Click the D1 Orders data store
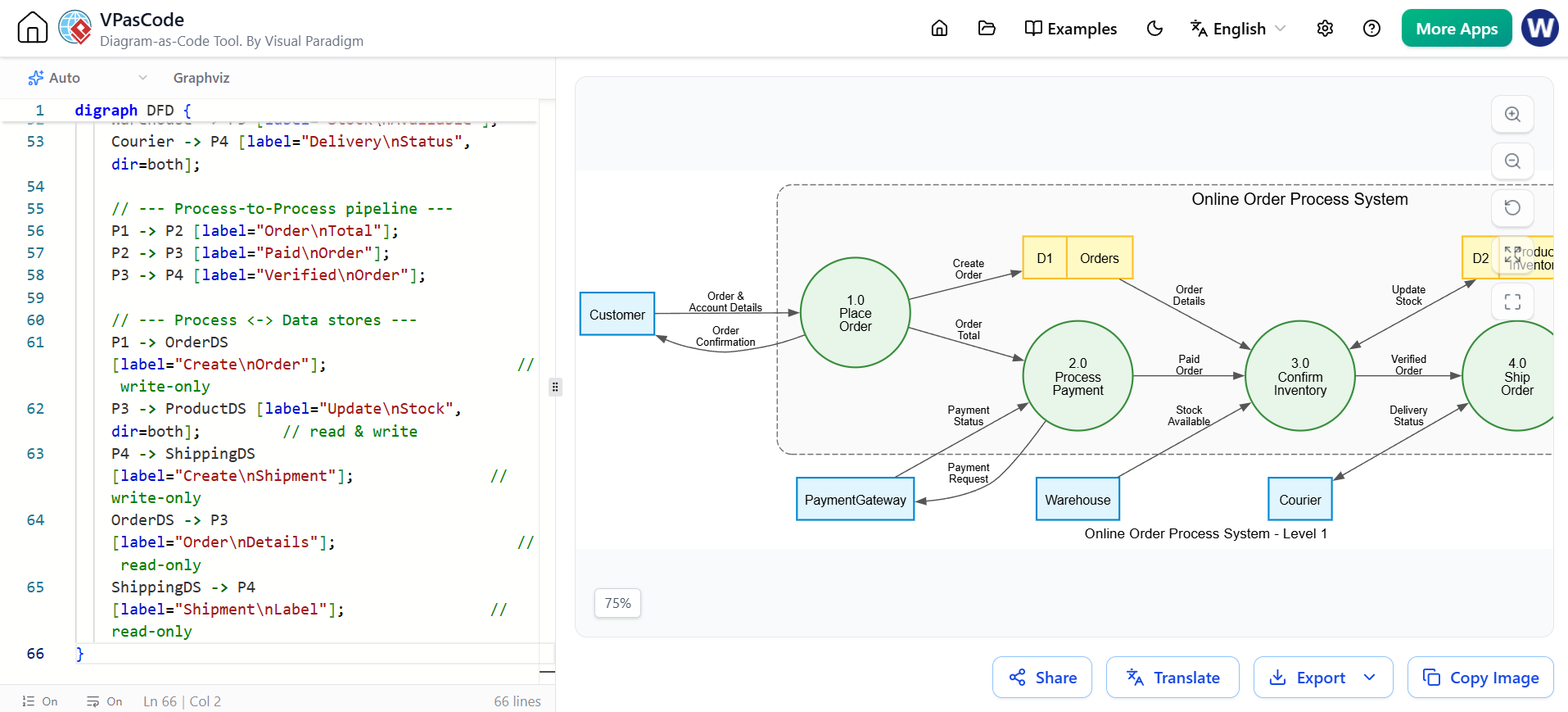This screenshot has height=712, width=1568. point(1078,258)
